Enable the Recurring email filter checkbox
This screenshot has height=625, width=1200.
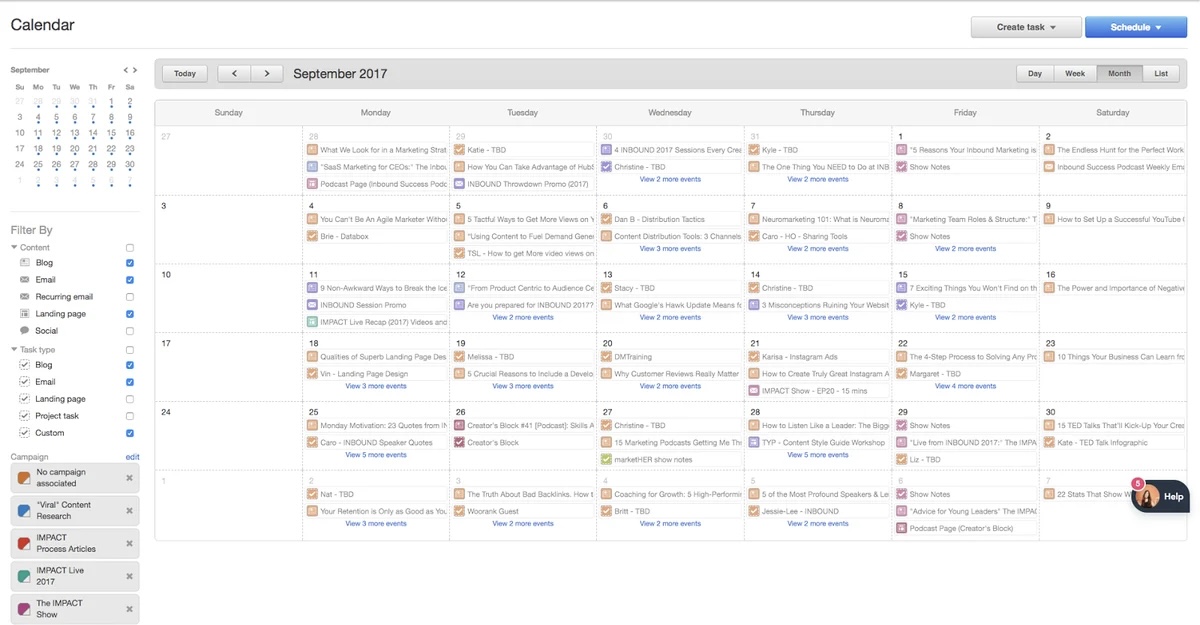click(130, 297)
